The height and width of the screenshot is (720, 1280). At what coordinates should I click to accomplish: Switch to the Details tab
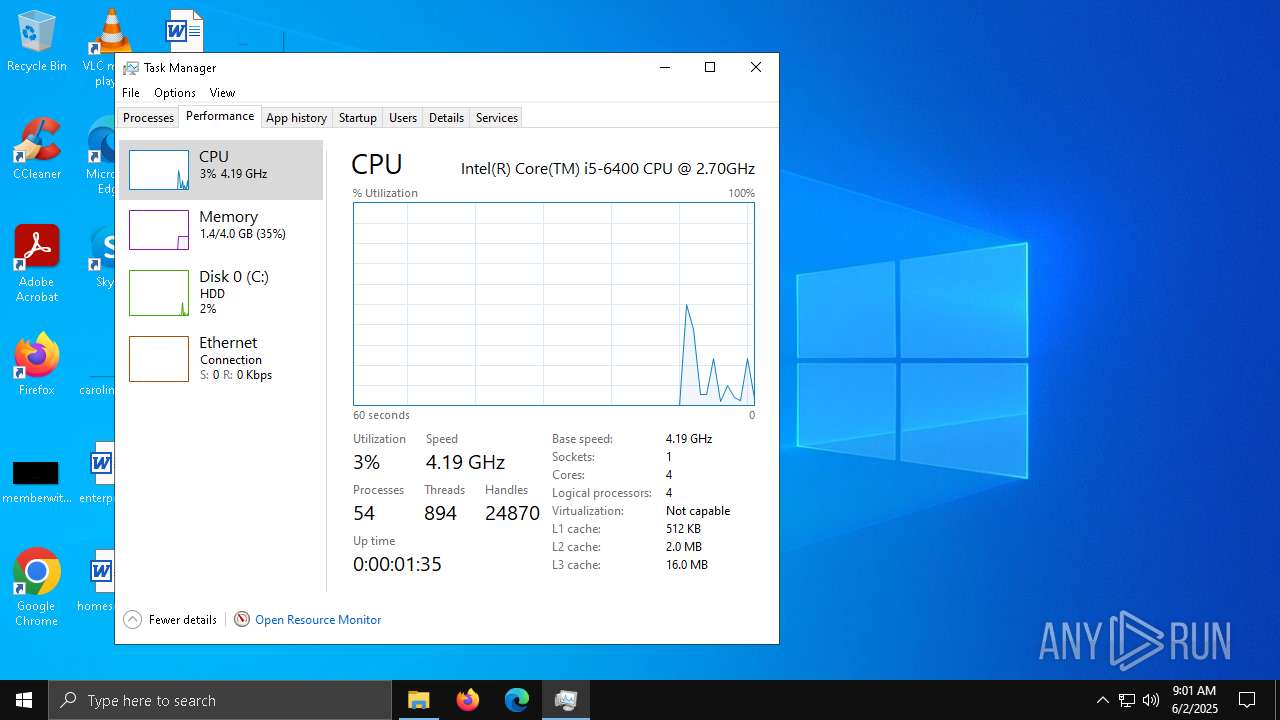[446, 118]
